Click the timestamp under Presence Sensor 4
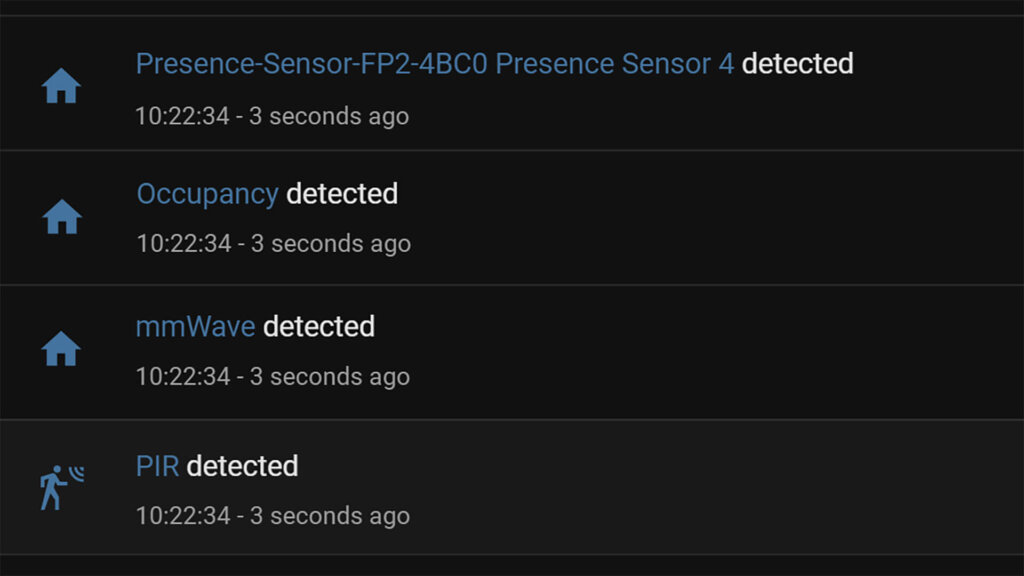 click(x=272, y=116)
